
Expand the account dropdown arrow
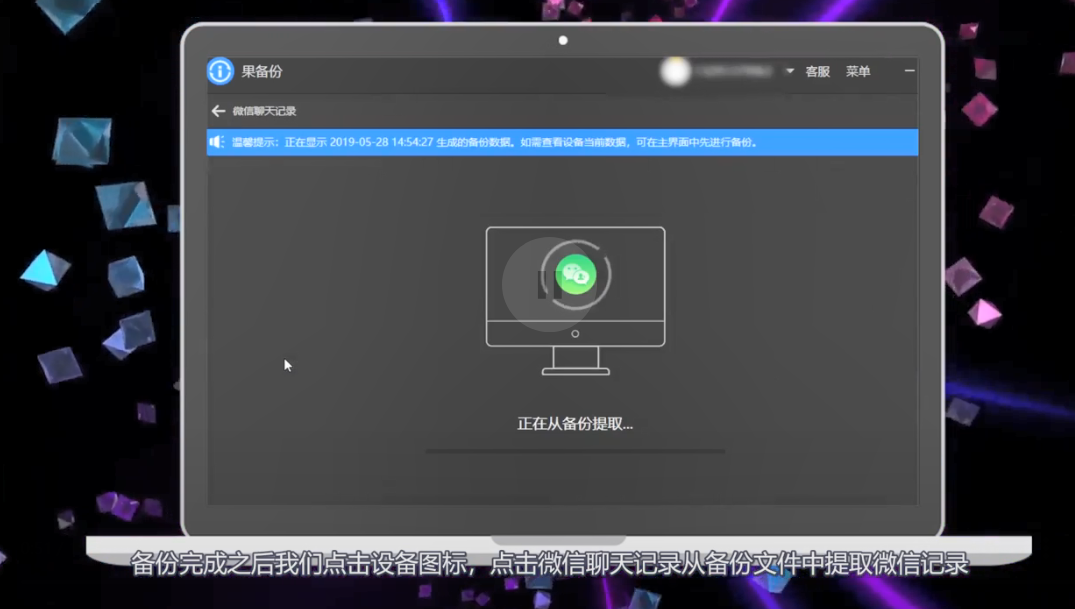pyautogui.click(x=790, y=71)
